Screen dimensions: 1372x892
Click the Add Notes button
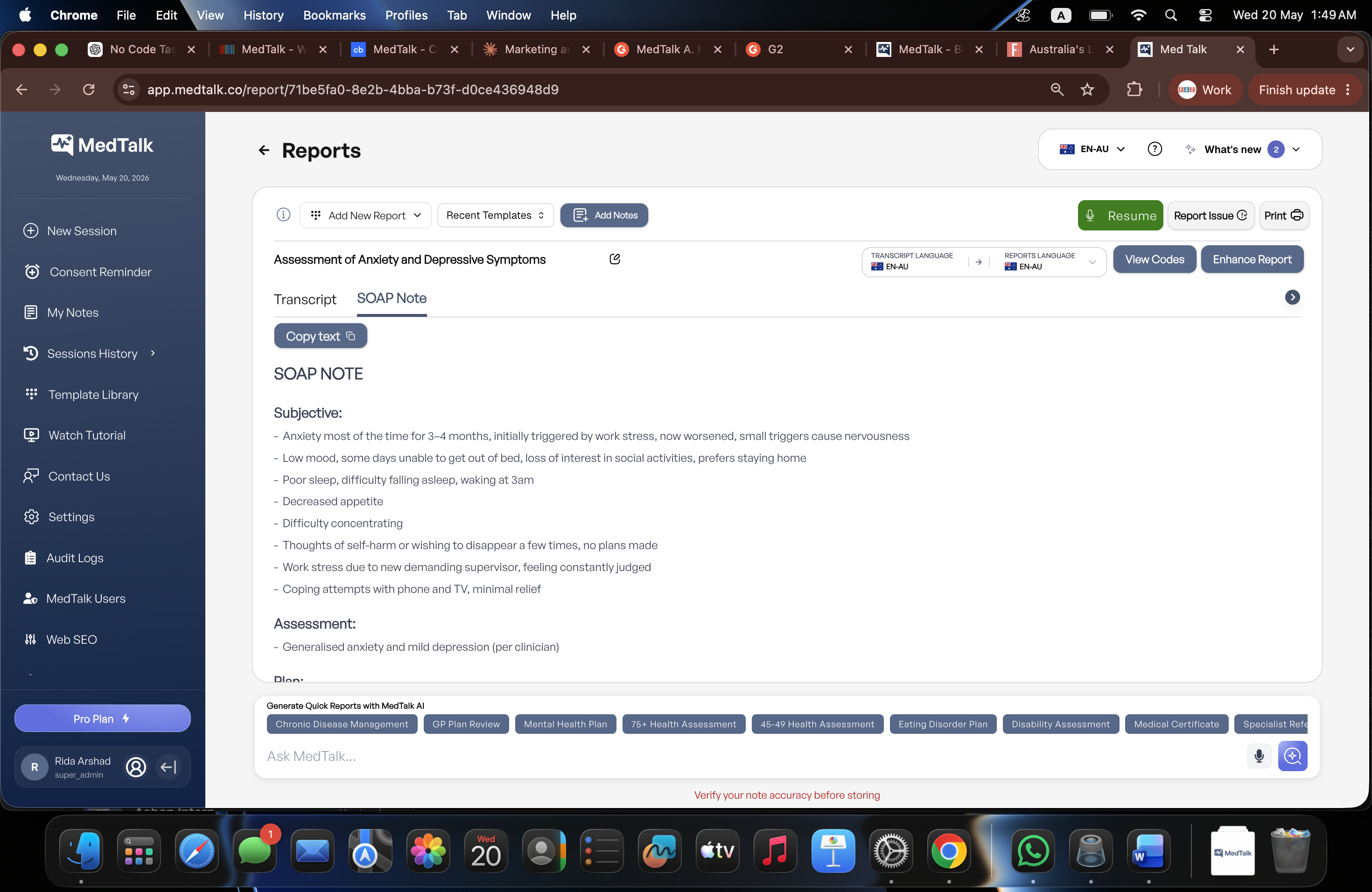pyautogui.click(x=603, y=216)
